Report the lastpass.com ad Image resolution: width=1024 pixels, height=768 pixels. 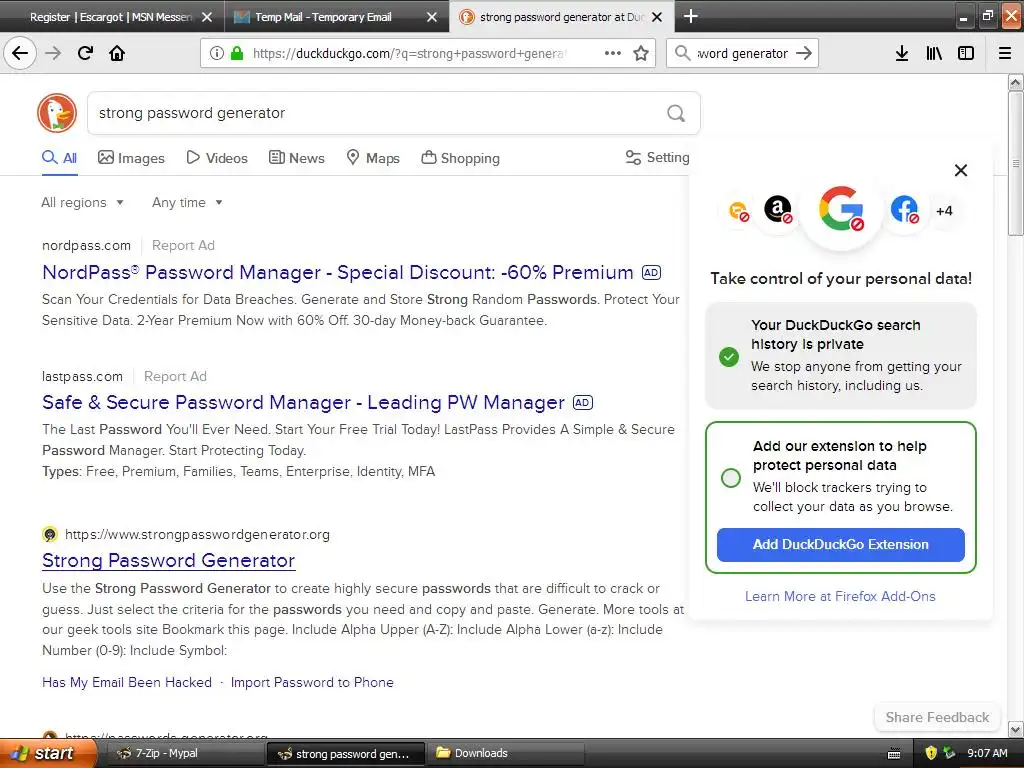pyautogui.click(x=175, y=377)
